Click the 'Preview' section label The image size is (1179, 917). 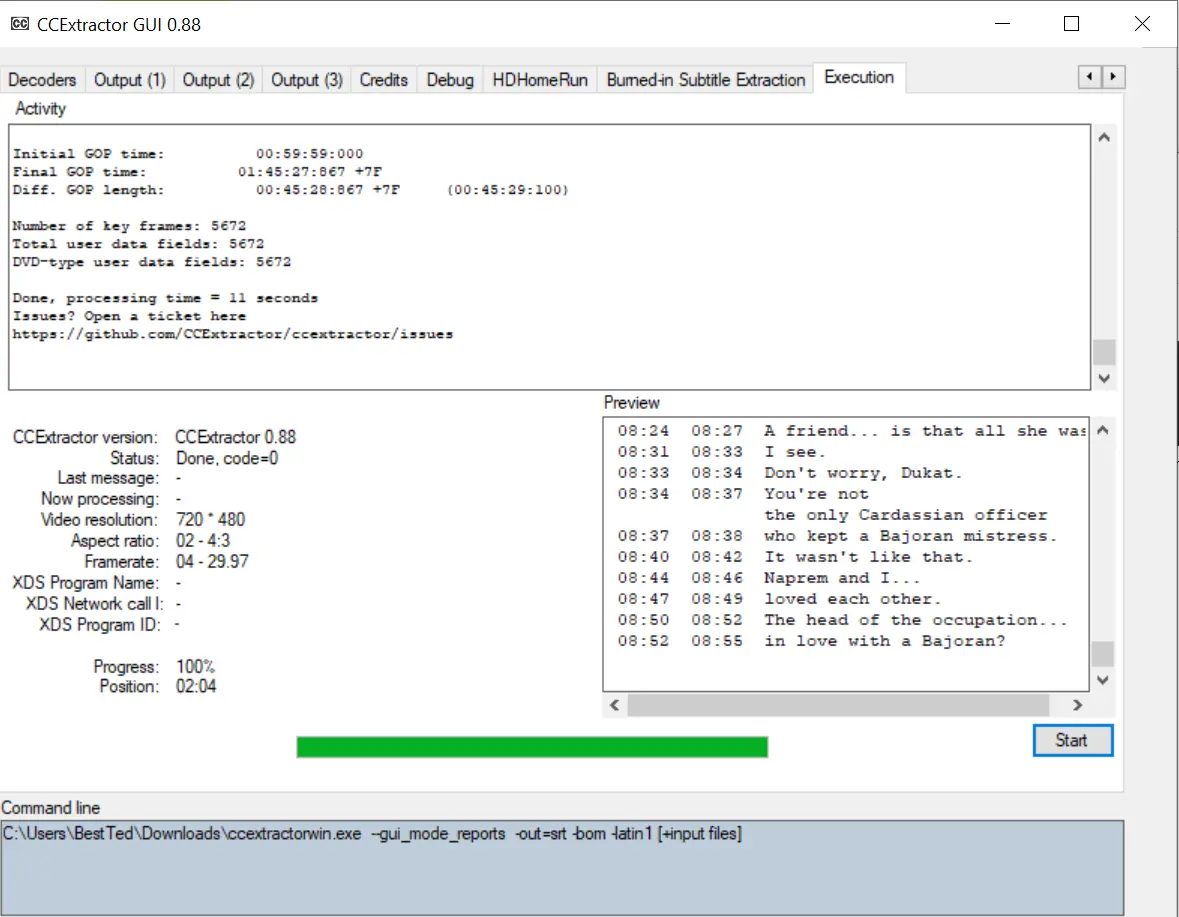pos(632,403)
